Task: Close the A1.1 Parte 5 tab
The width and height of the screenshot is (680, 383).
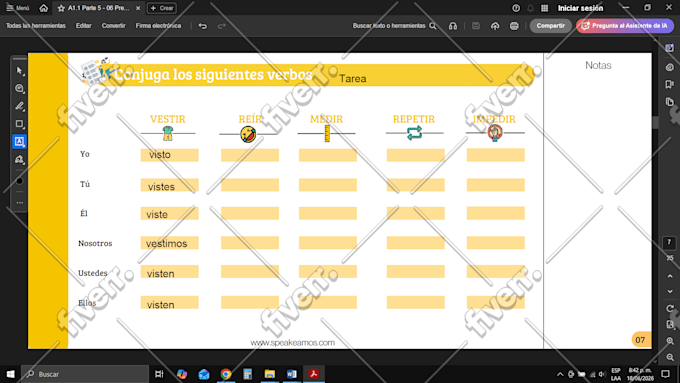Action: [138, 8]
